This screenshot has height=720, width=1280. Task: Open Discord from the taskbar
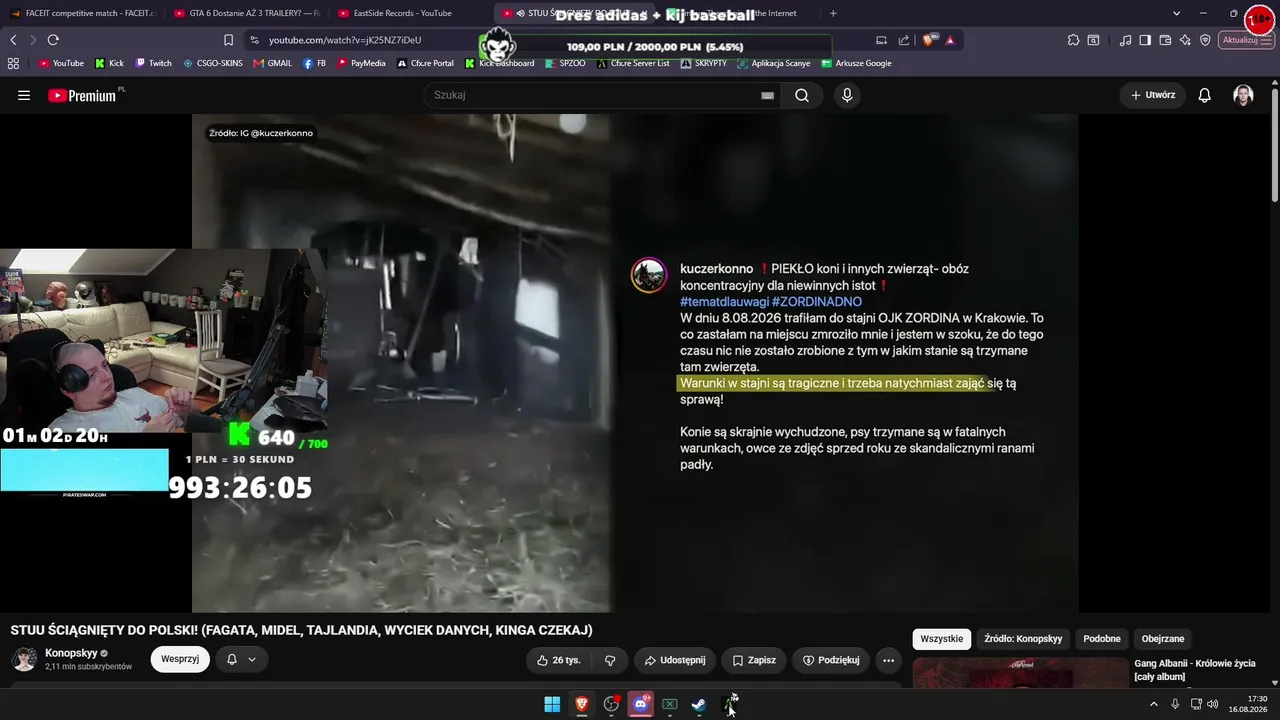[641, 705]
